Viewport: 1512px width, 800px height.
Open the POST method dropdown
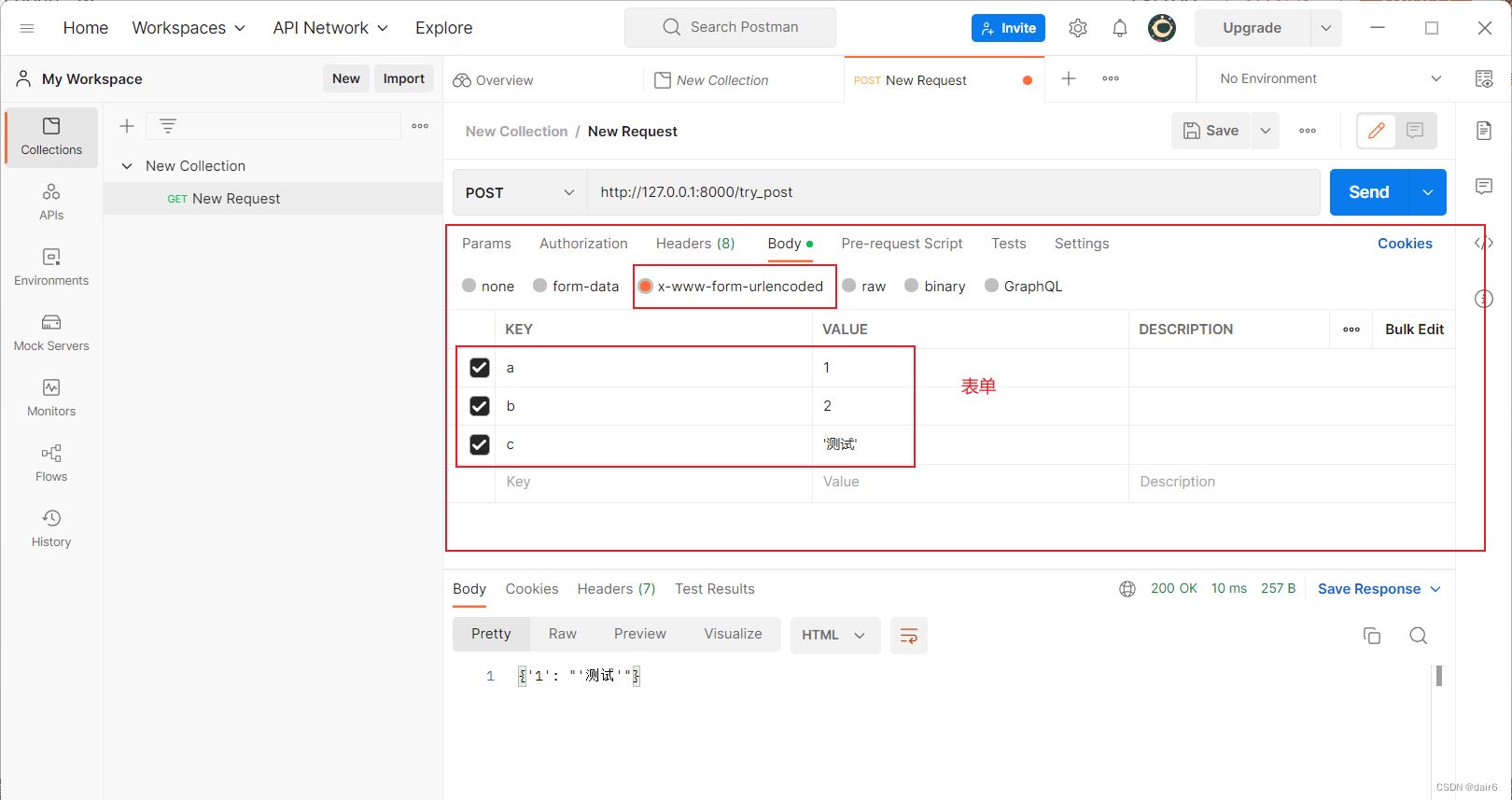point(519,192)
